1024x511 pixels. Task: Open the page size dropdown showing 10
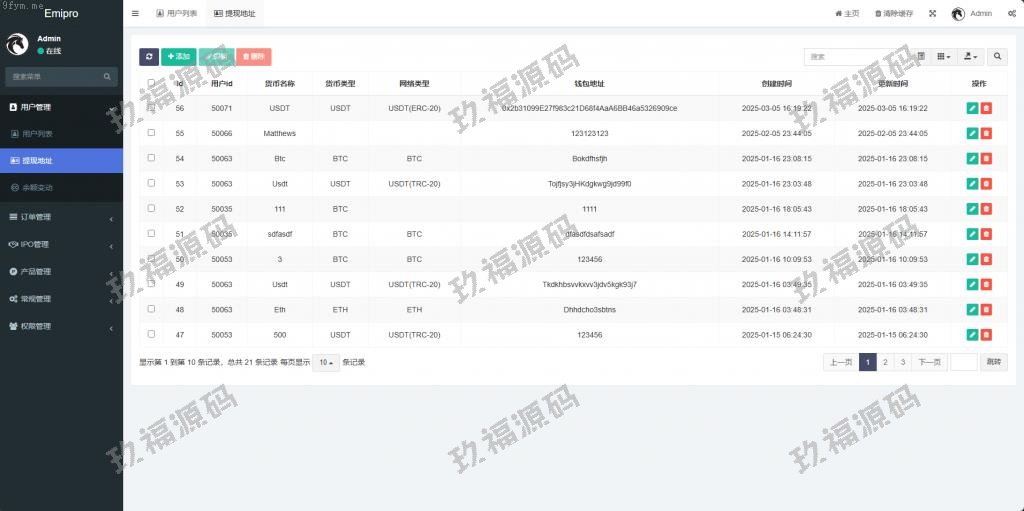[x=325, y=362]
